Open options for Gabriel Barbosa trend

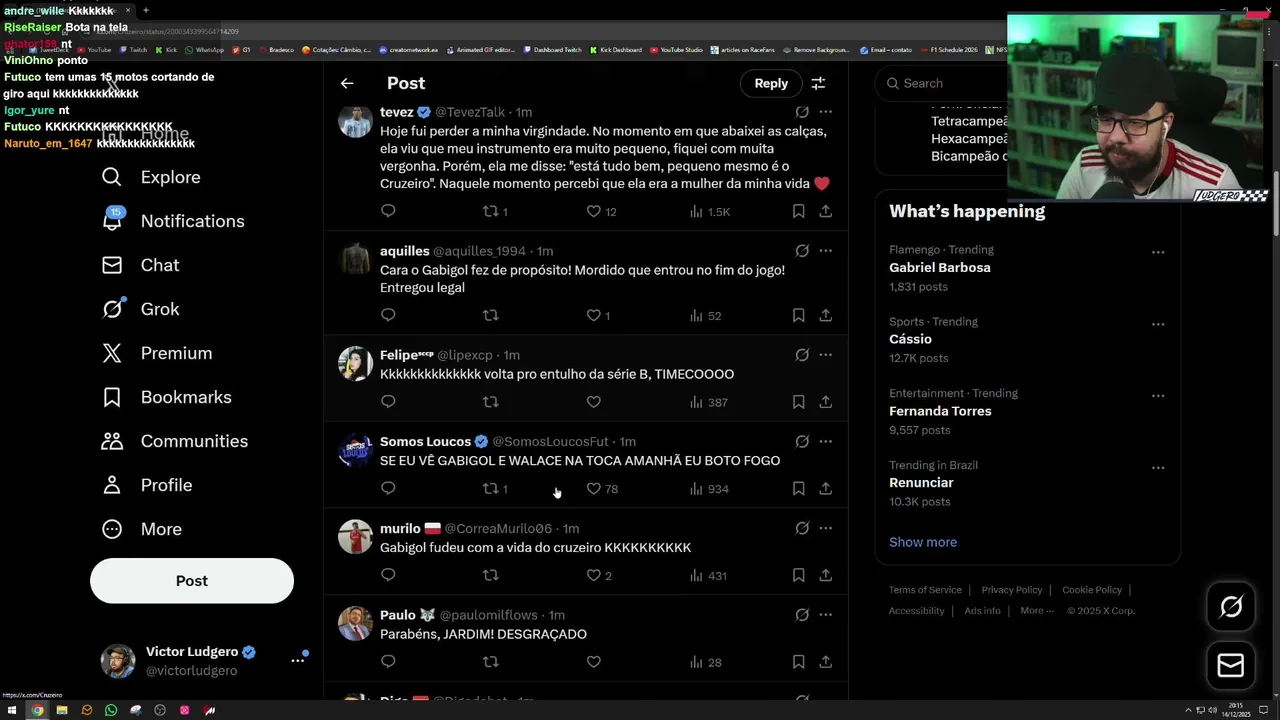coord(1158,252)
